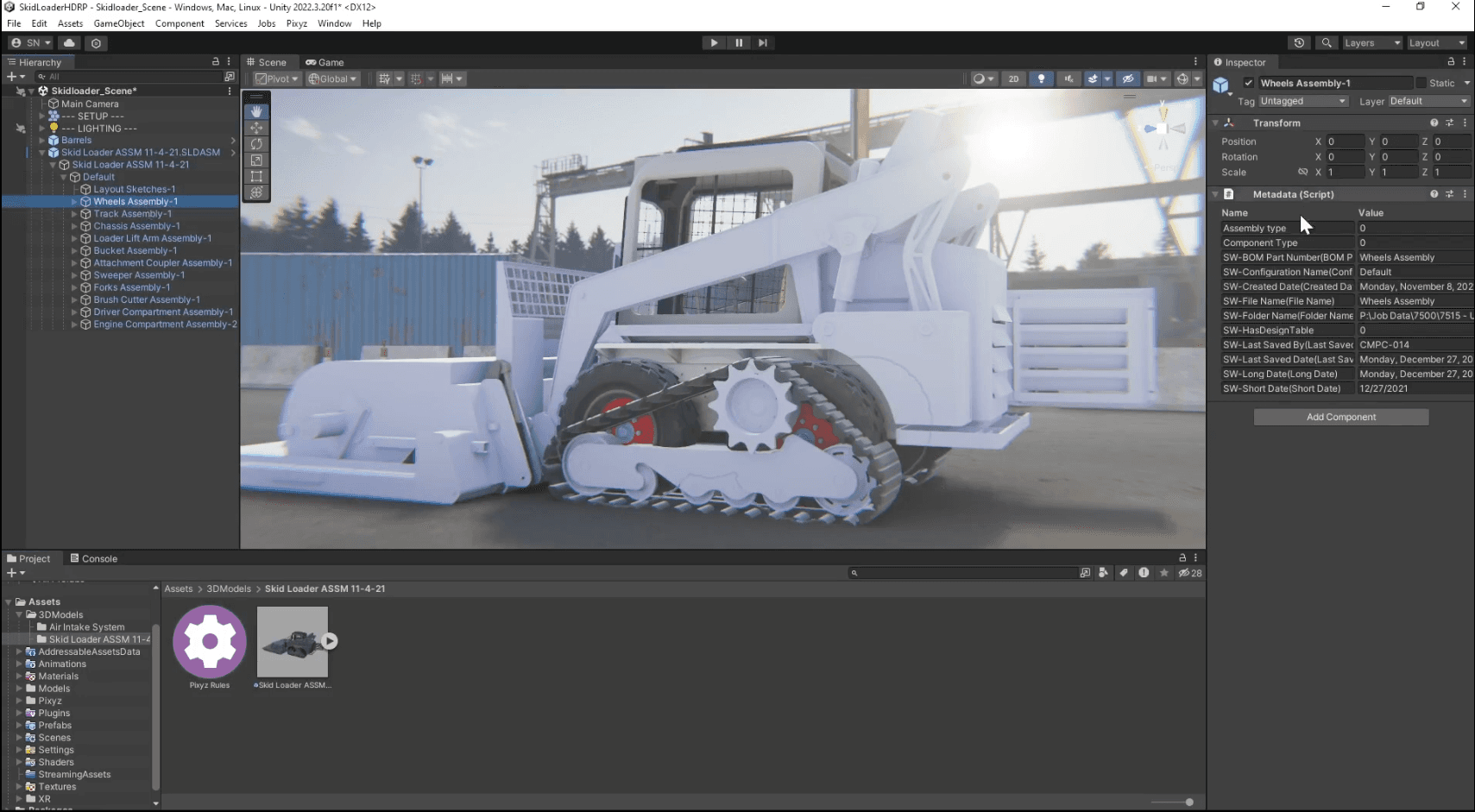
Task: Expand Track Assembly-1 in the Hierarchy
Action: [76, 213]
